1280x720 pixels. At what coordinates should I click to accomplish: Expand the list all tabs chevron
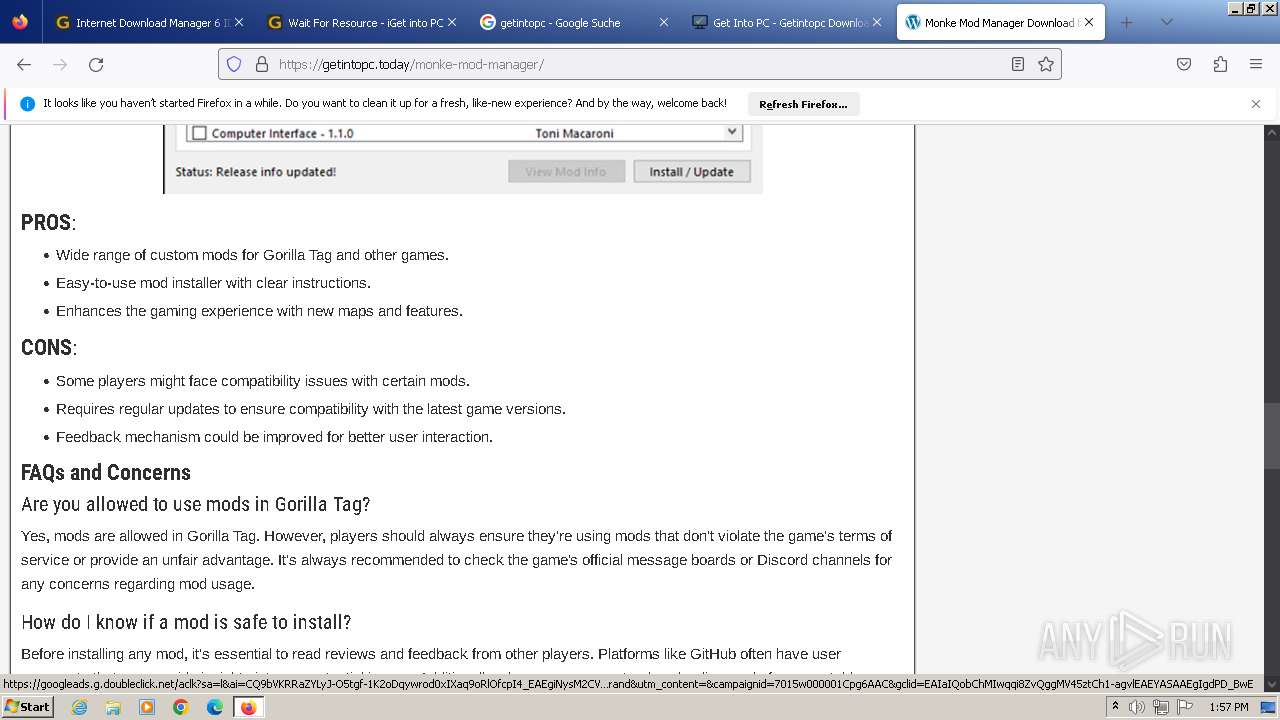(1167, 22)
